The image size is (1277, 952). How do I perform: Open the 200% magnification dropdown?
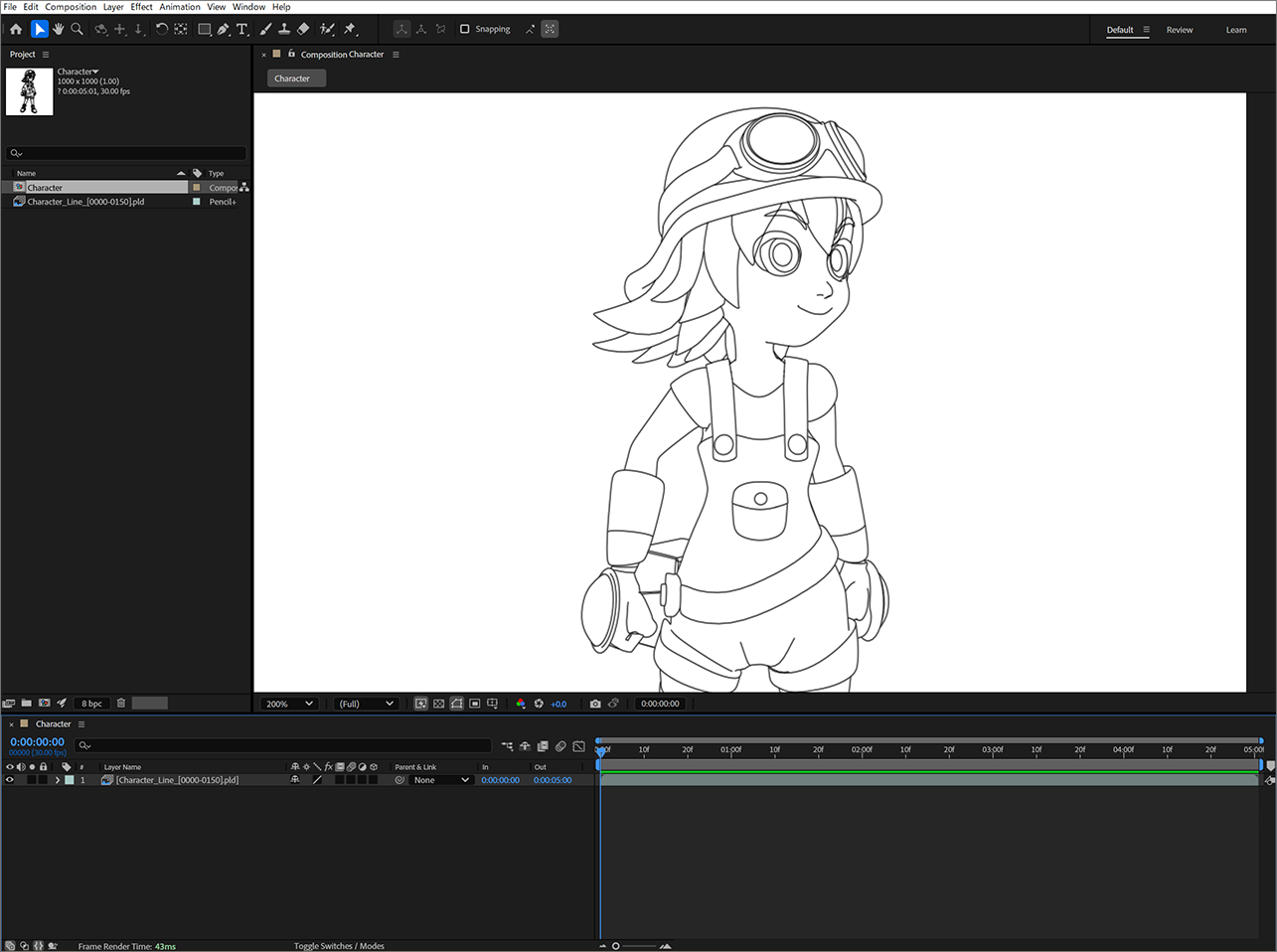(x=289, y=704)
